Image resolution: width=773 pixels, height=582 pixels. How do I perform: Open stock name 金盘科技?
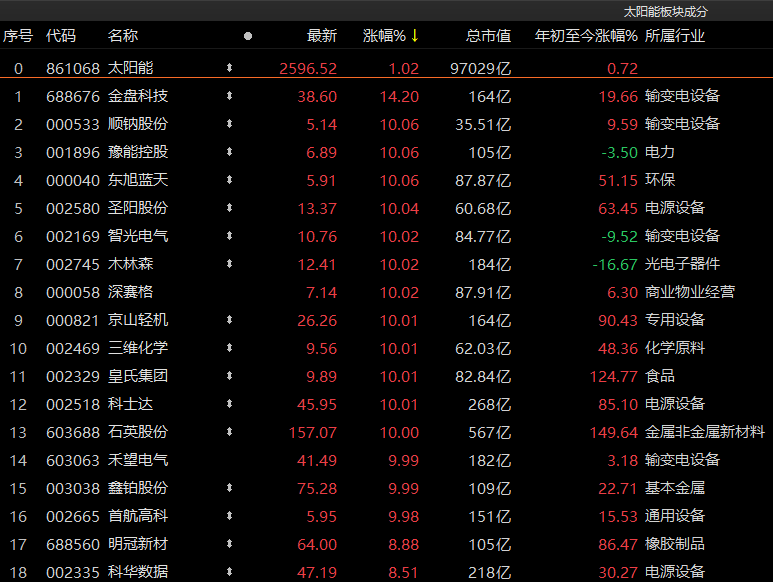coord(138,96)
